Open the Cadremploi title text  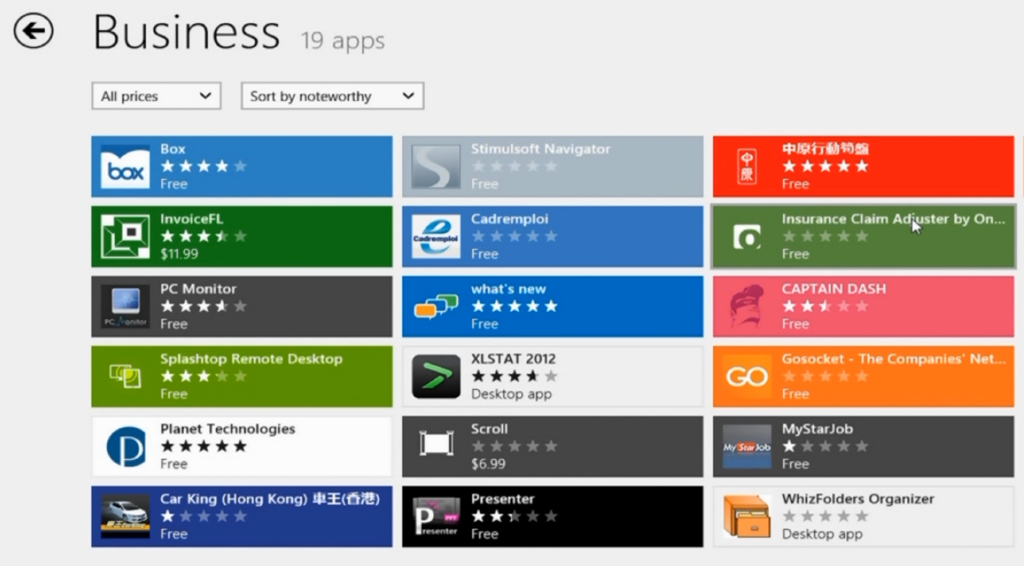tap(509, 219)
